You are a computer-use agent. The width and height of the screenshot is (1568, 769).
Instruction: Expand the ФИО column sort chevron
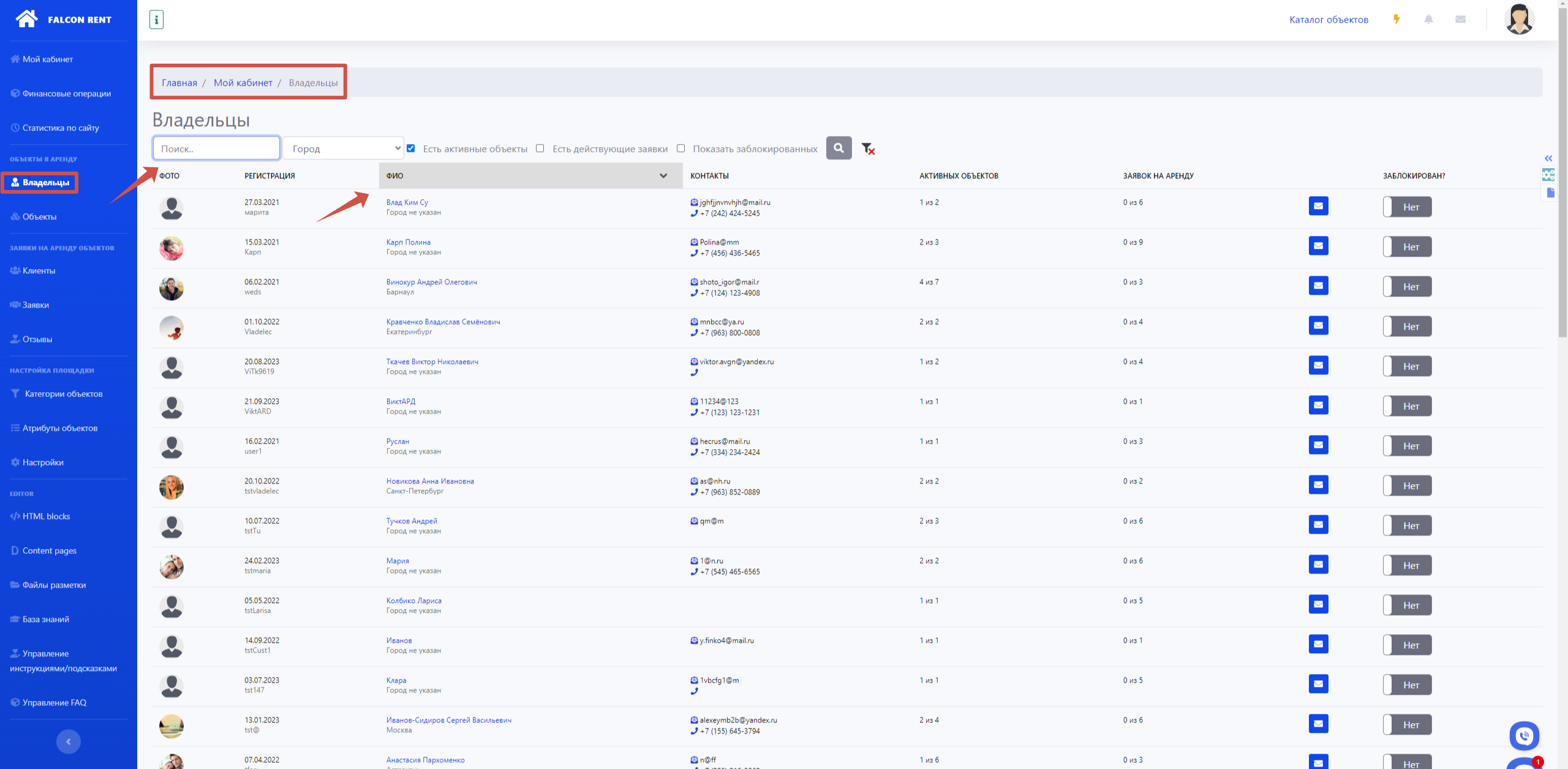tap(663, 176)
